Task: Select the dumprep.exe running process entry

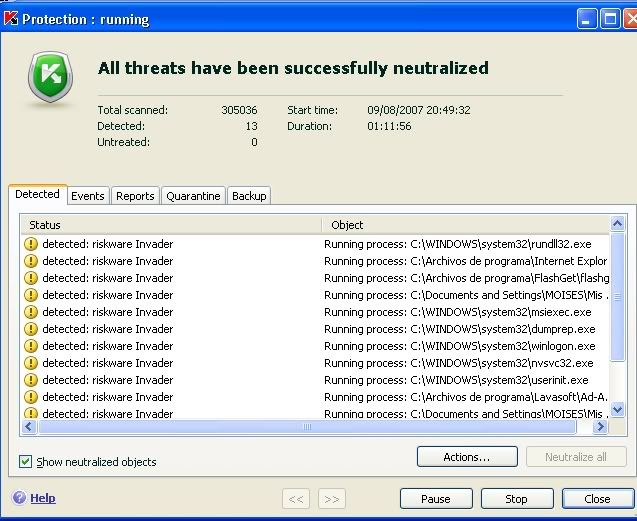Action: (x=315, y=329)
